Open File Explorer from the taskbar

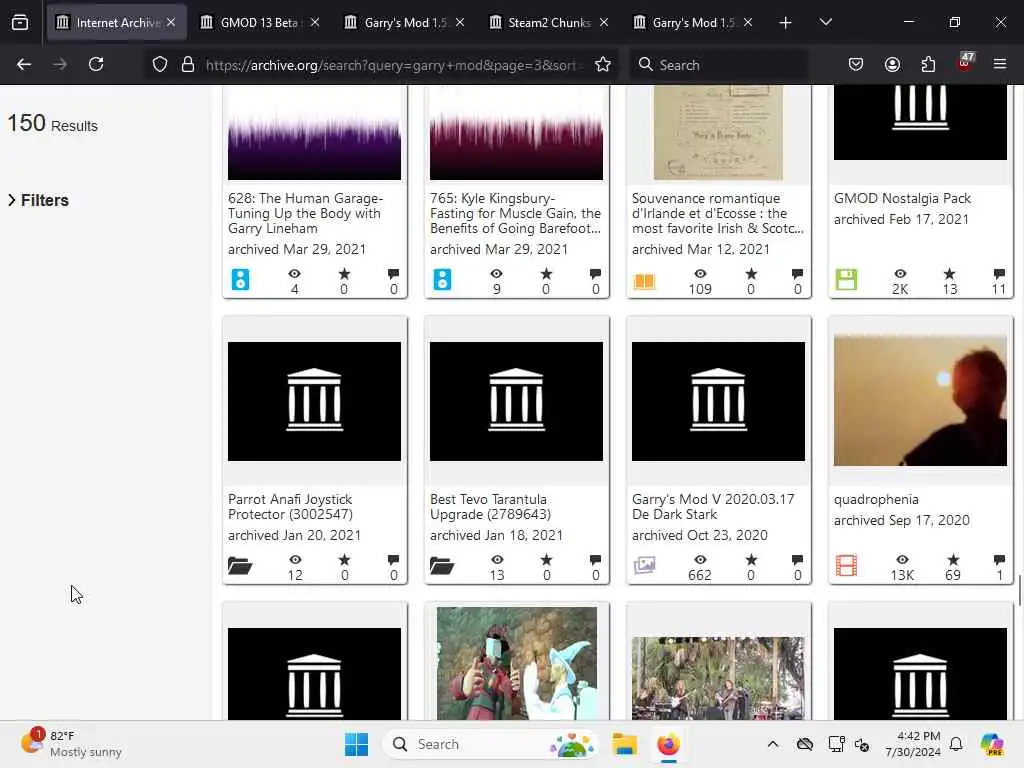coord(624,744)
